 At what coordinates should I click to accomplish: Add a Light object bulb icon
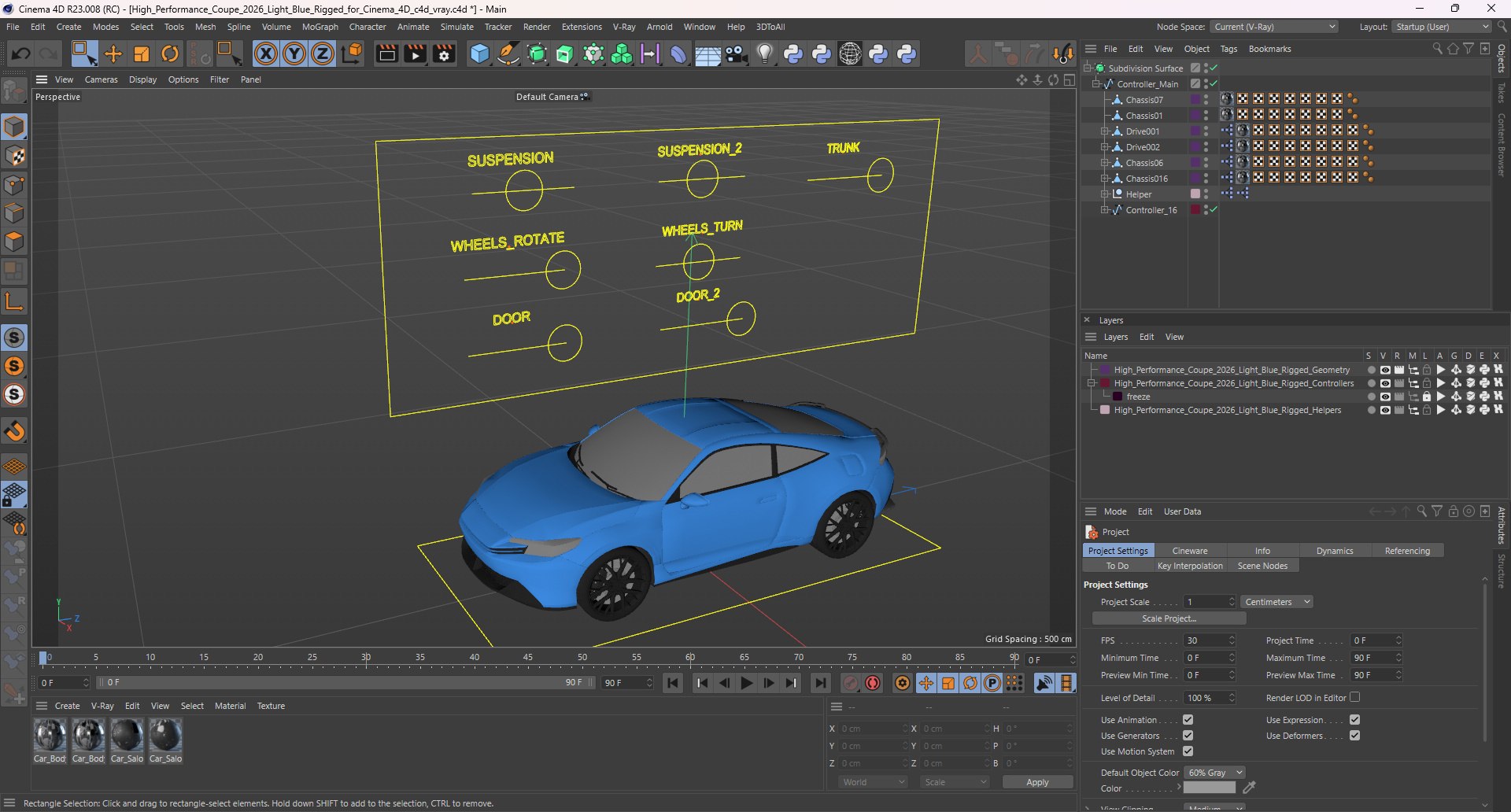(765, 54)
